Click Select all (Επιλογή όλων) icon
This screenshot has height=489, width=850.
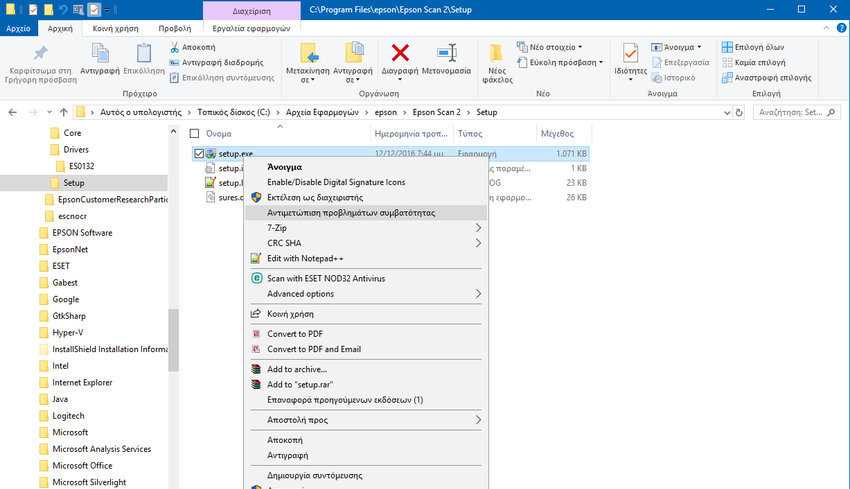[727, 47]
